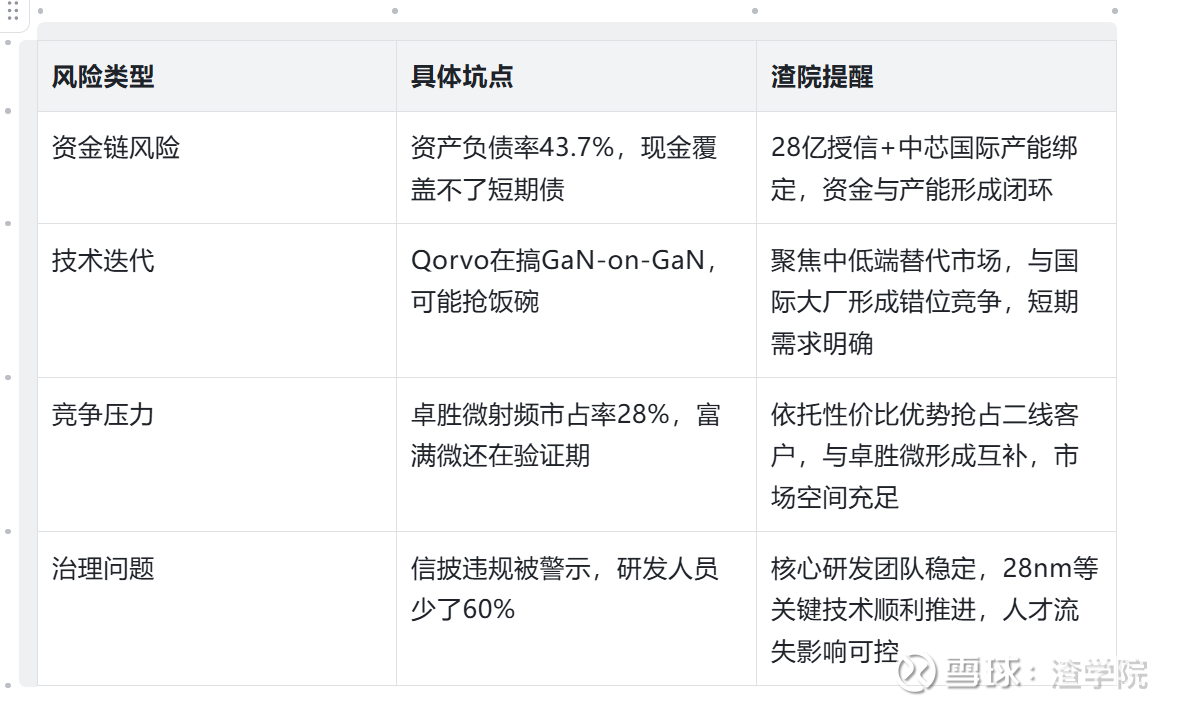
Task: Click the 资金链风险 row label cell
Action: tap(116, 149)
